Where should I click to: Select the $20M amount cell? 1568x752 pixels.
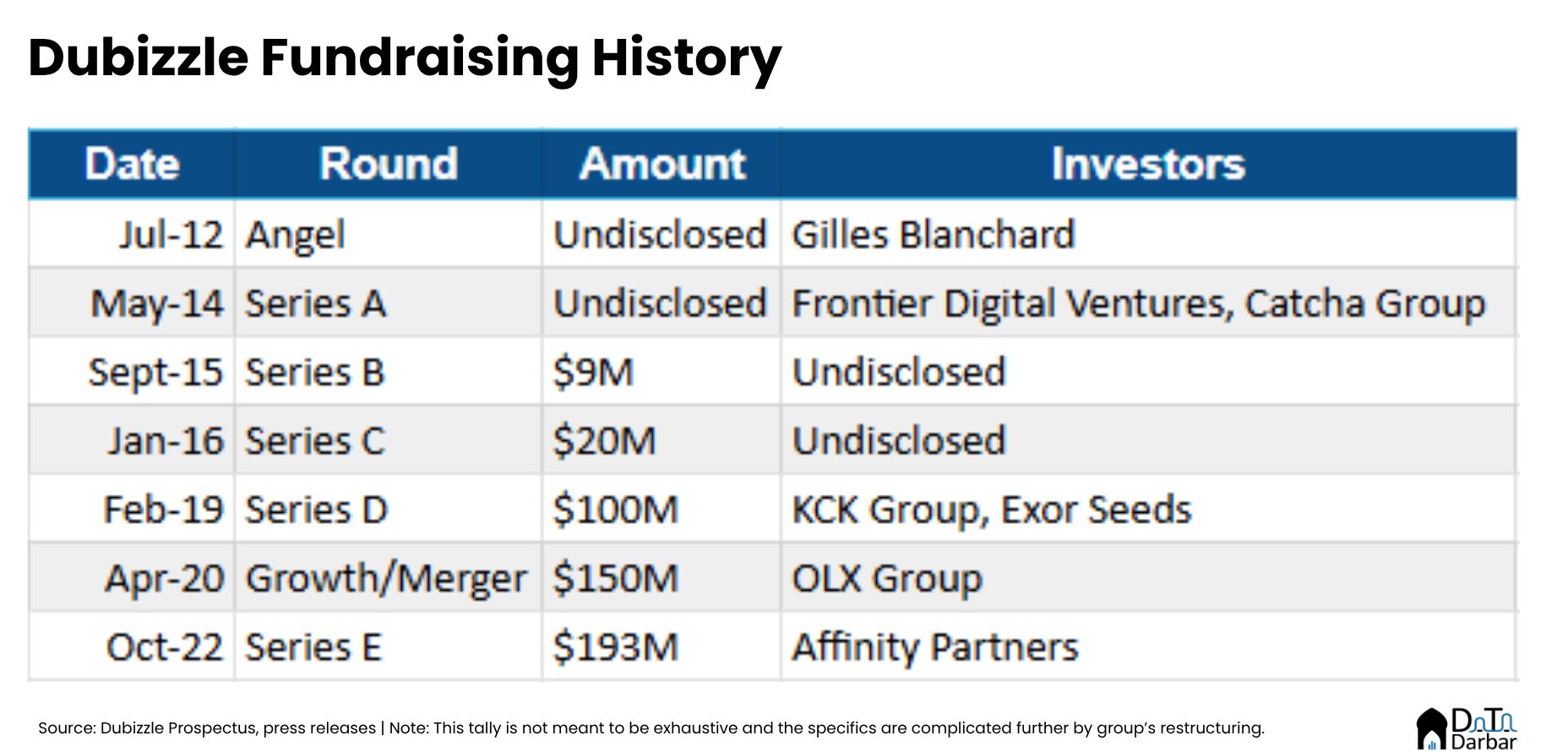[x=661, y=440]
